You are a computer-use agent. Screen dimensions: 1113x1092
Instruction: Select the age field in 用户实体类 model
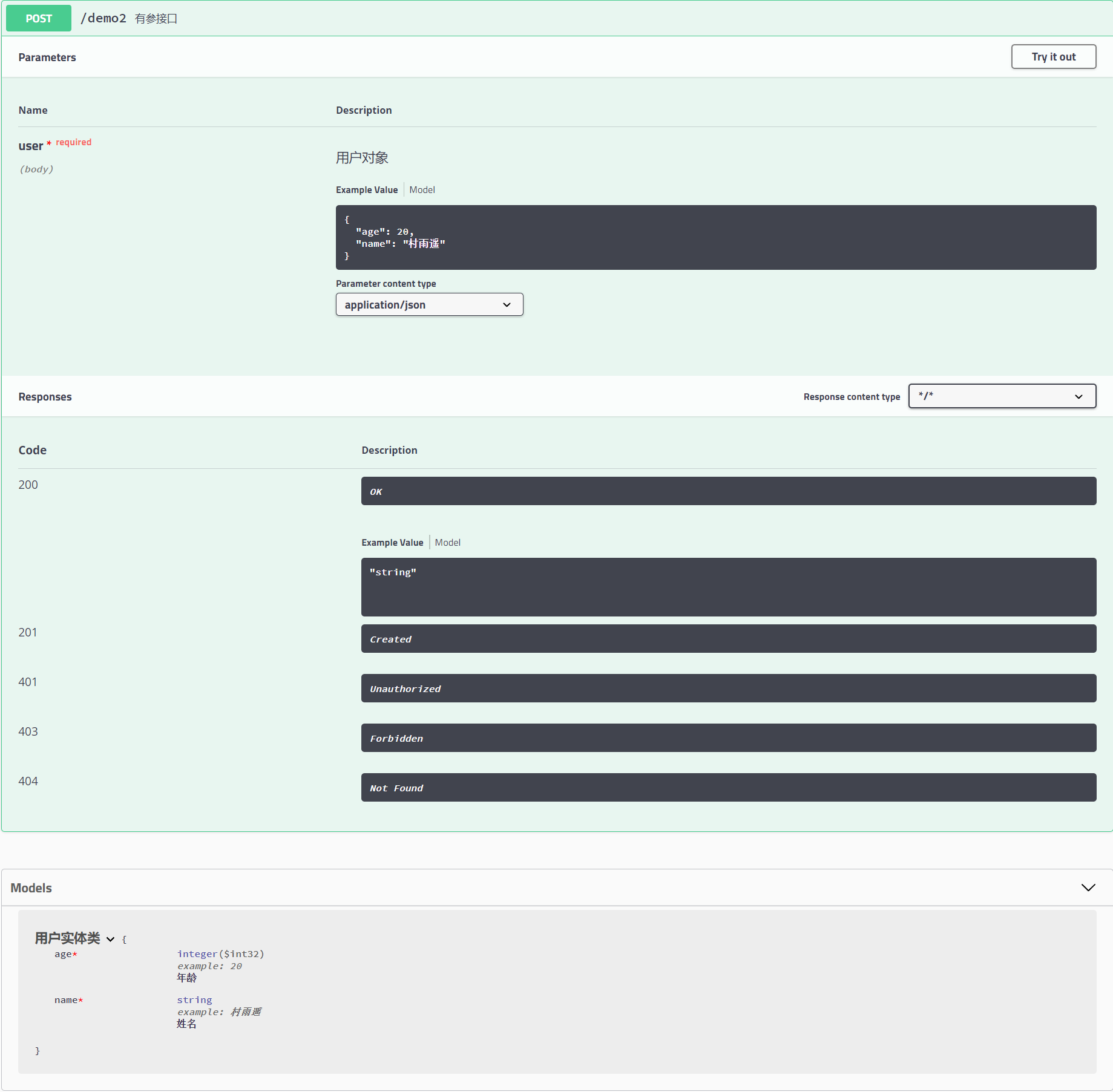(x=63, y=953)
